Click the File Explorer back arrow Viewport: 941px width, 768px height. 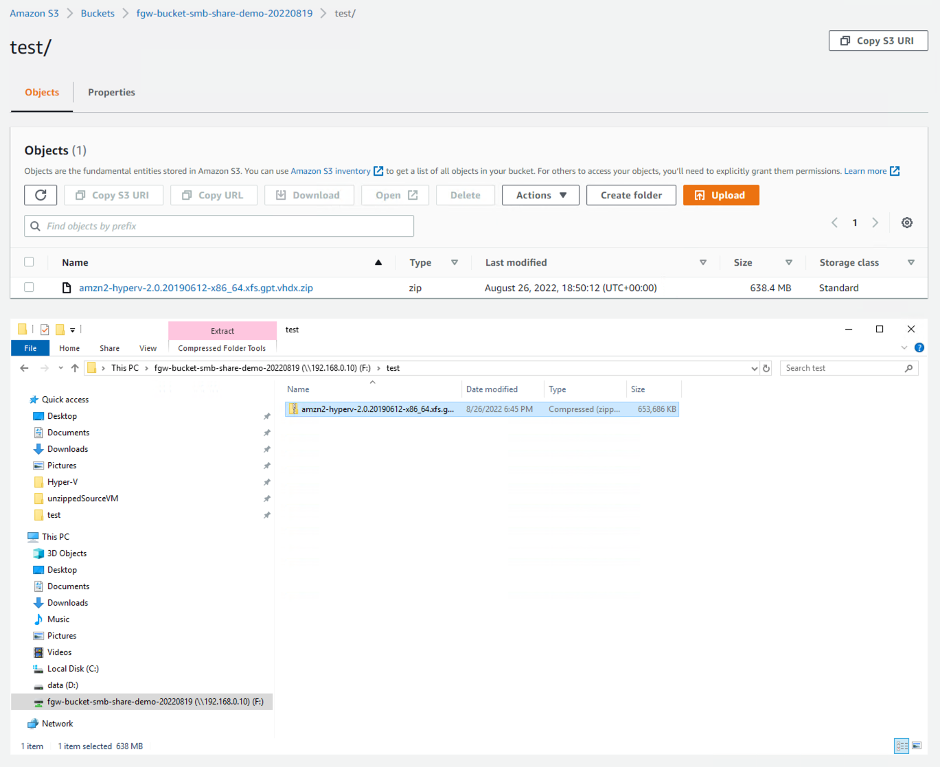click(23, 367)
